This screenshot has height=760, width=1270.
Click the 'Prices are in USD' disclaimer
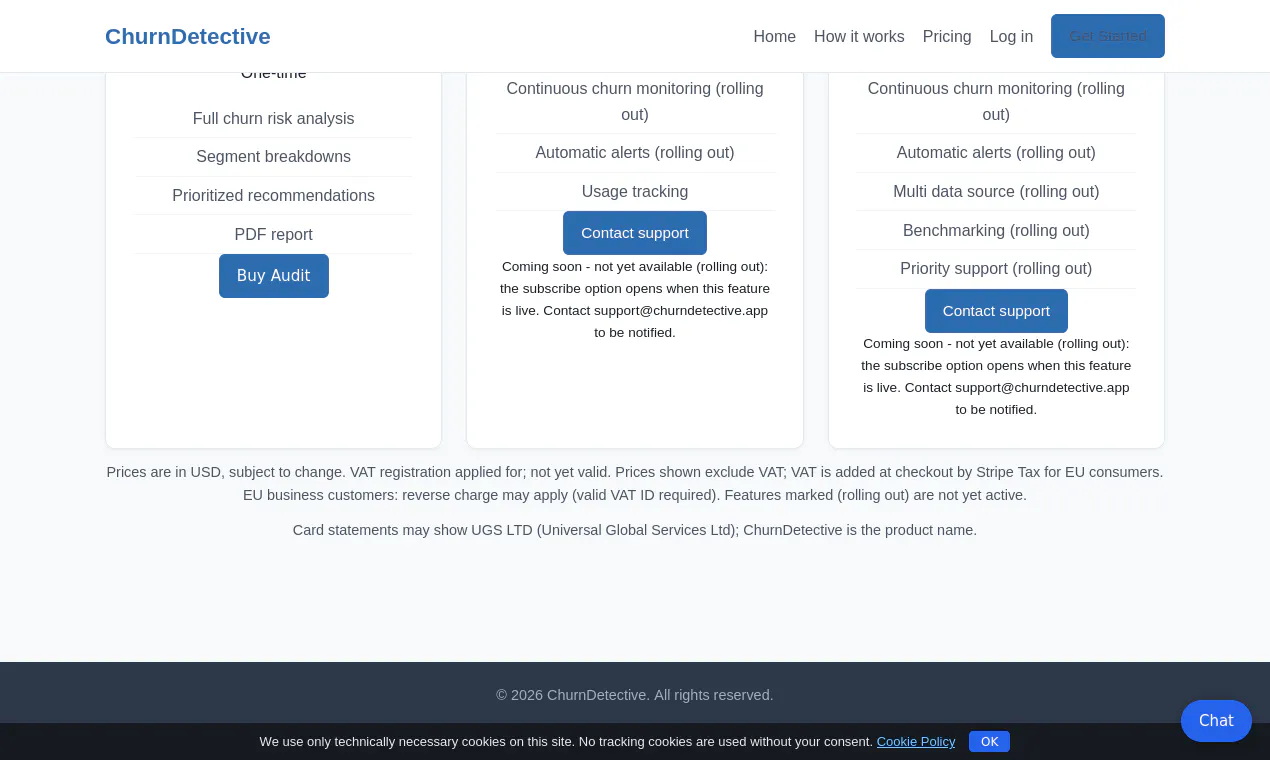[635, 484]
